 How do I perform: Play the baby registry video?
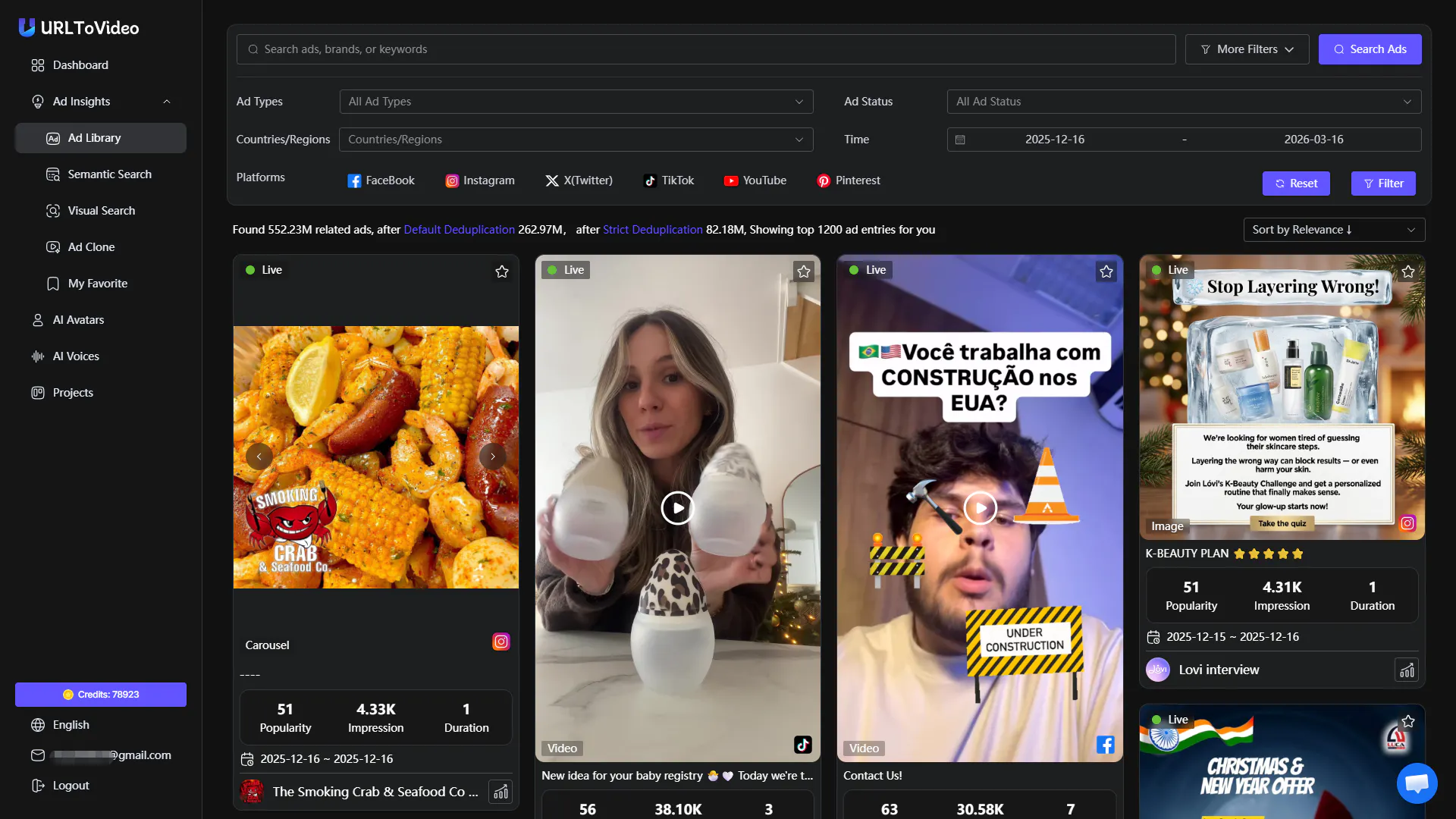click(x=678, y=508)
